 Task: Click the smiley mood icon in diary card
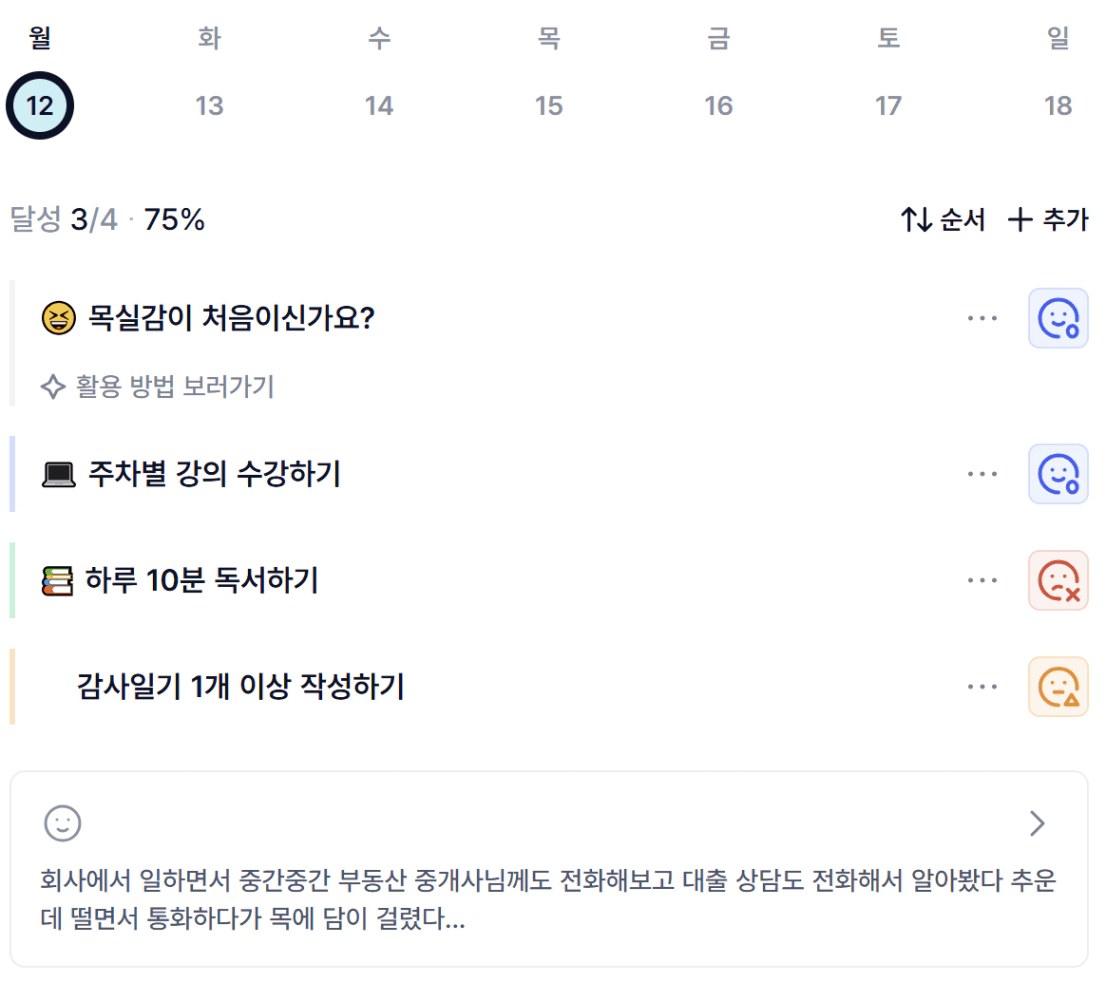point(63,824)
